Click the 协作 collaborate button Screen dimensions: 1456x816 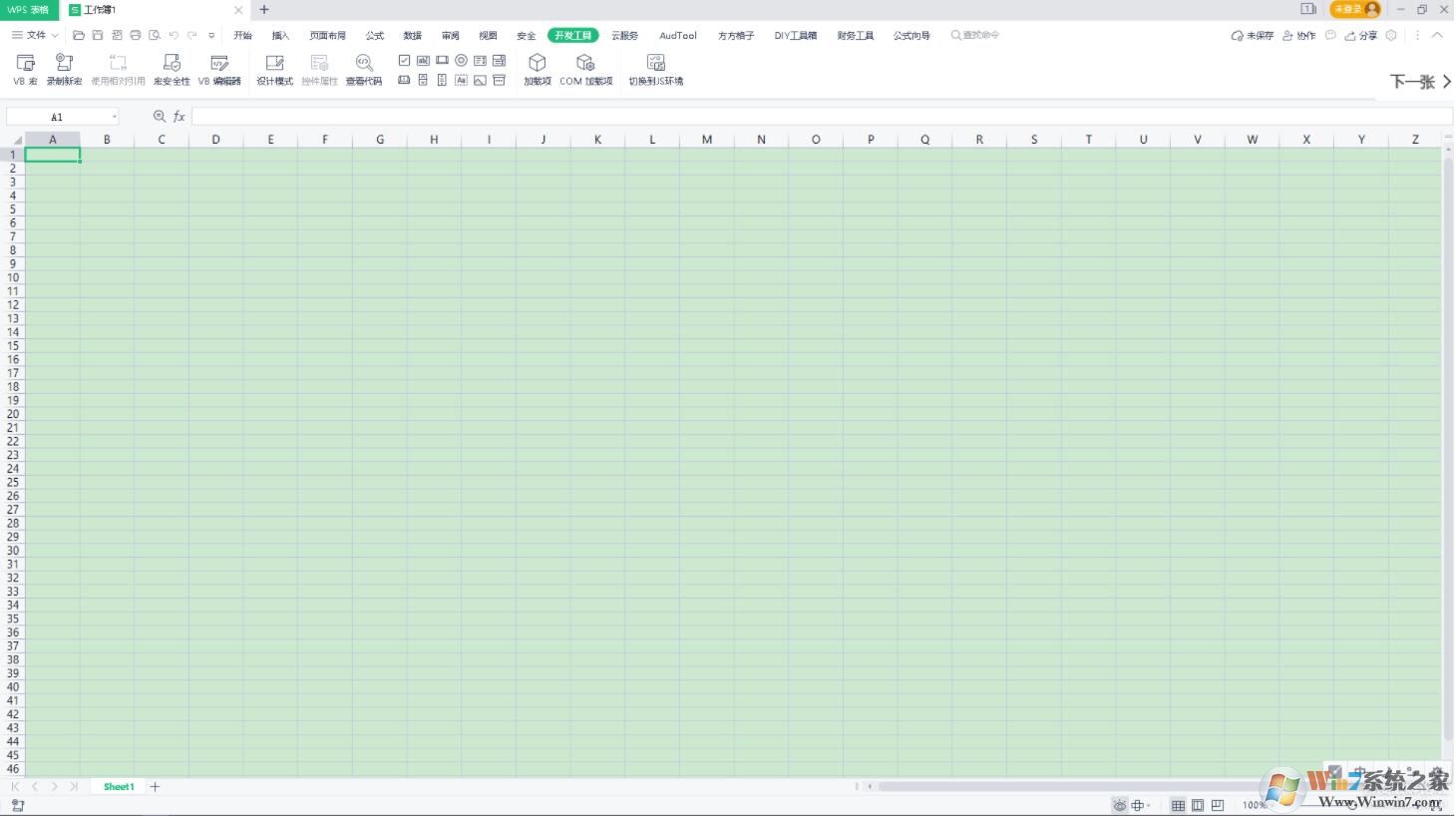coord(1299,36)
